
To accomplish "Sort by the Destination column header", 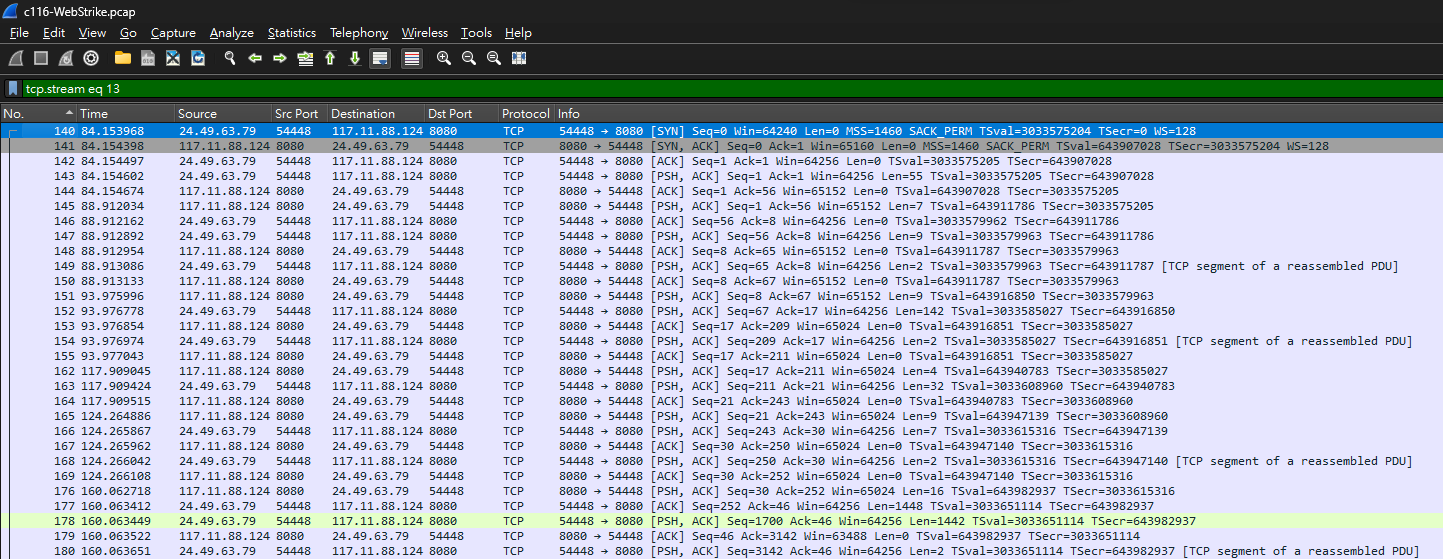I will pyautogui.click(x=376, y=114).
